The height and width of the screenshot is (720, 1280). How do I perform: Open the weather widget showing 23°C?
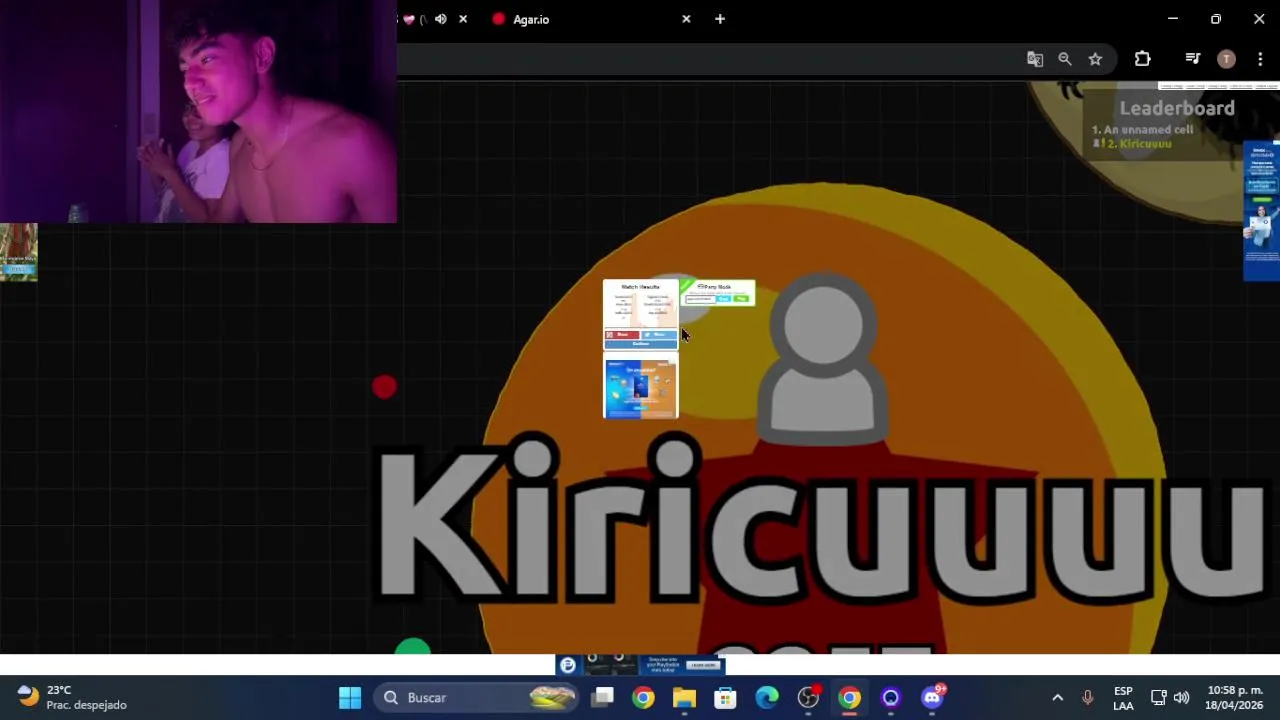tap(74, 698)
